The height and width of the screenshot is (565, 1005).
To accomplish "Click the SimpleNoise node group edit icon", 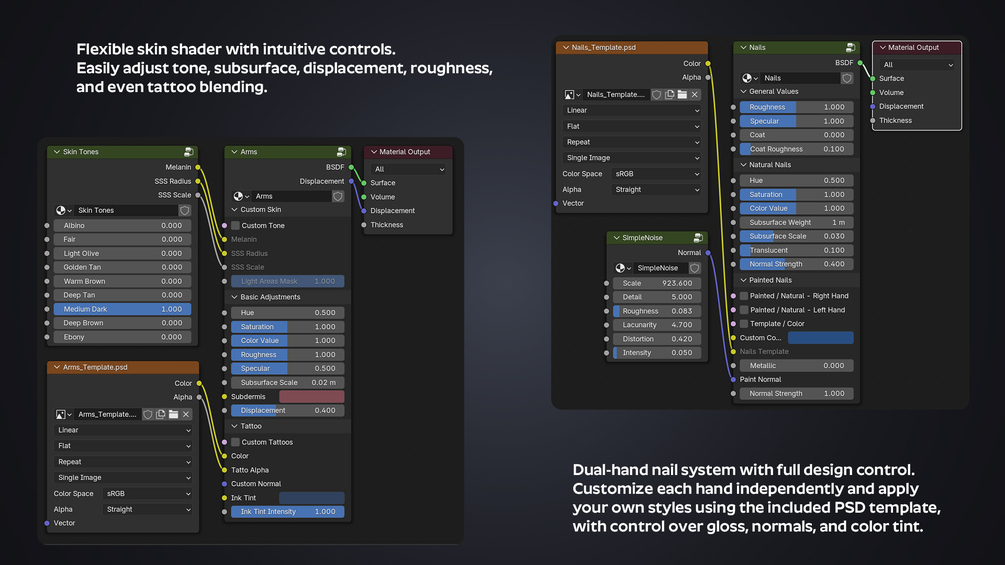I will 698,238.
